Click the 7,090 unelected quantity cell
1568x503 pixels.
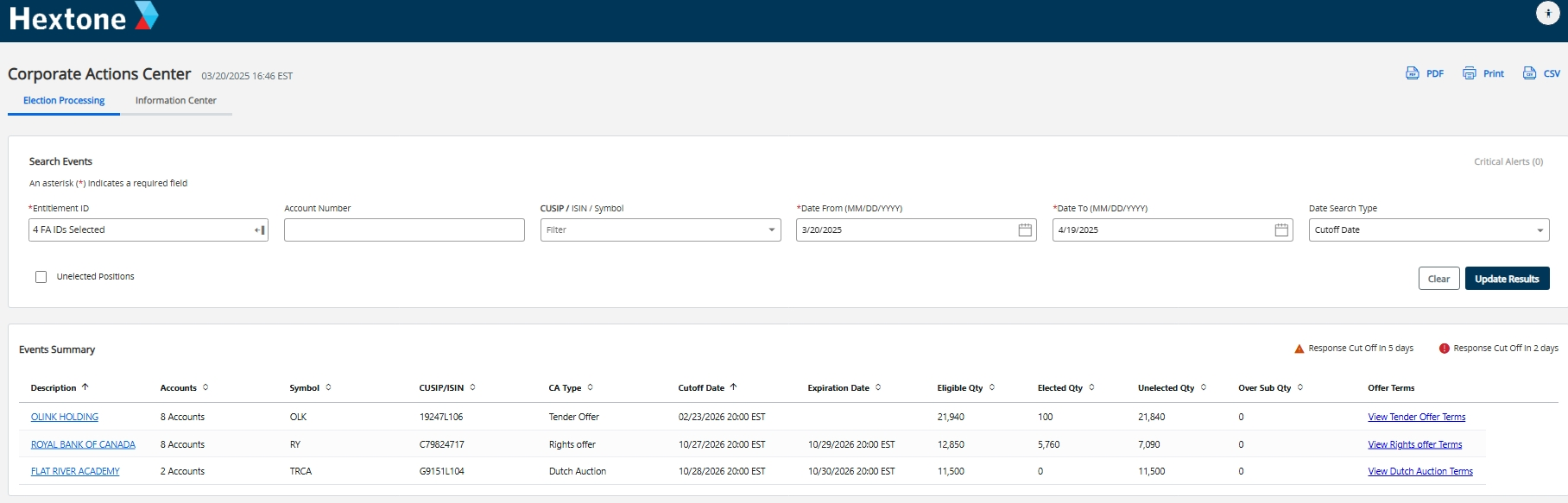[x=1148, y=444]
